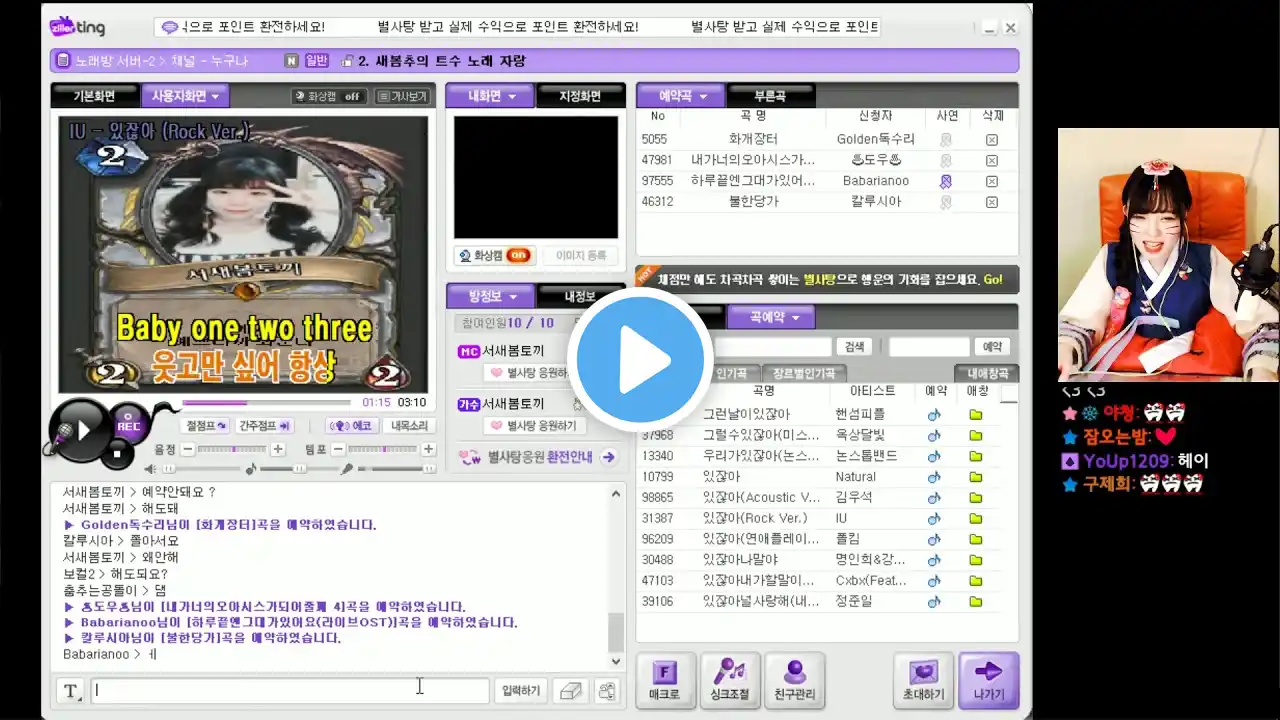Switch to the 지정화면 tab

pos(580,96)
